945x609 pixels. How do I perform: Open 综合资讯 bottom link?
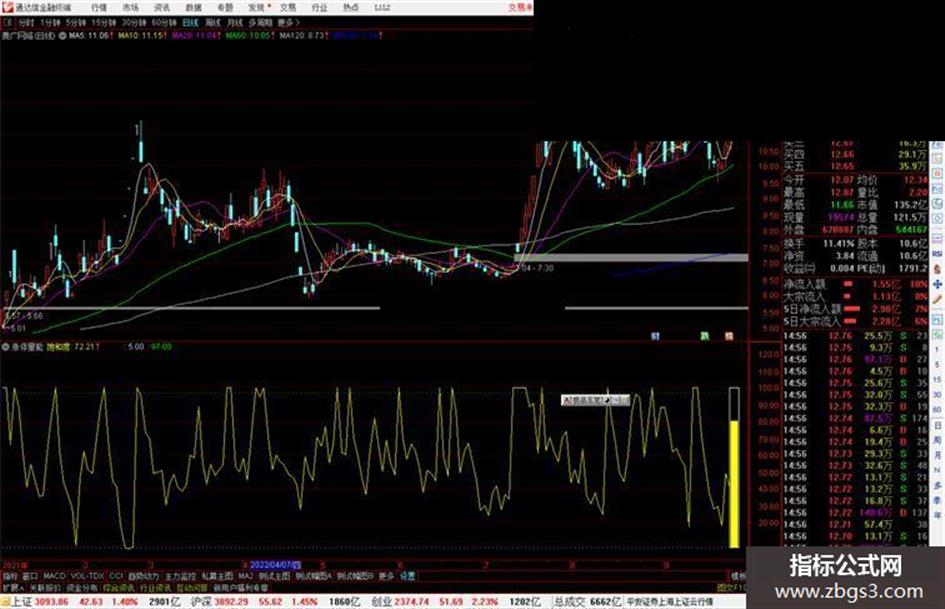(x=119, y=587)
